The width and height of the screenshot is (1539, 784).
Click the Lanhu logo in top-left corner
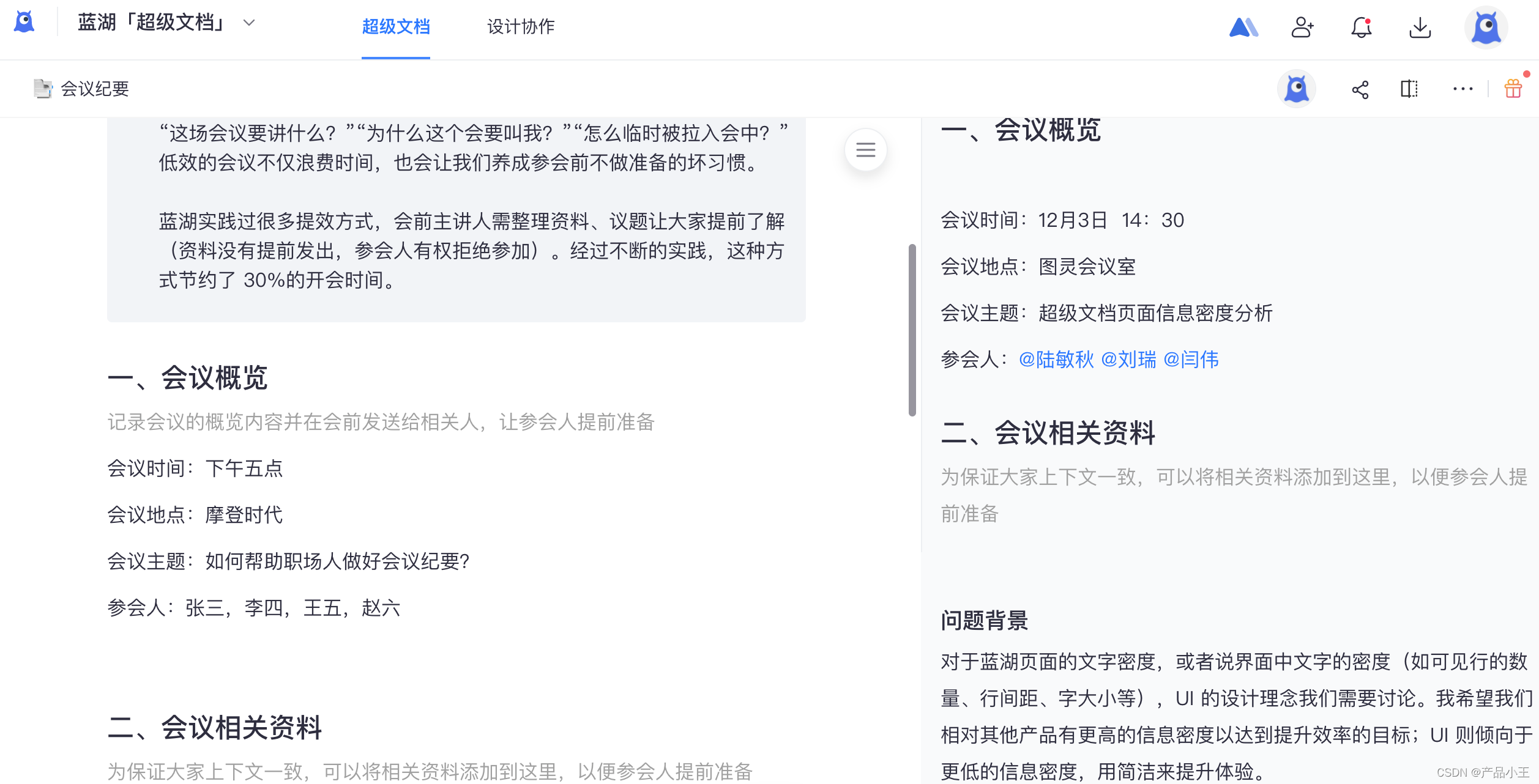24,23
